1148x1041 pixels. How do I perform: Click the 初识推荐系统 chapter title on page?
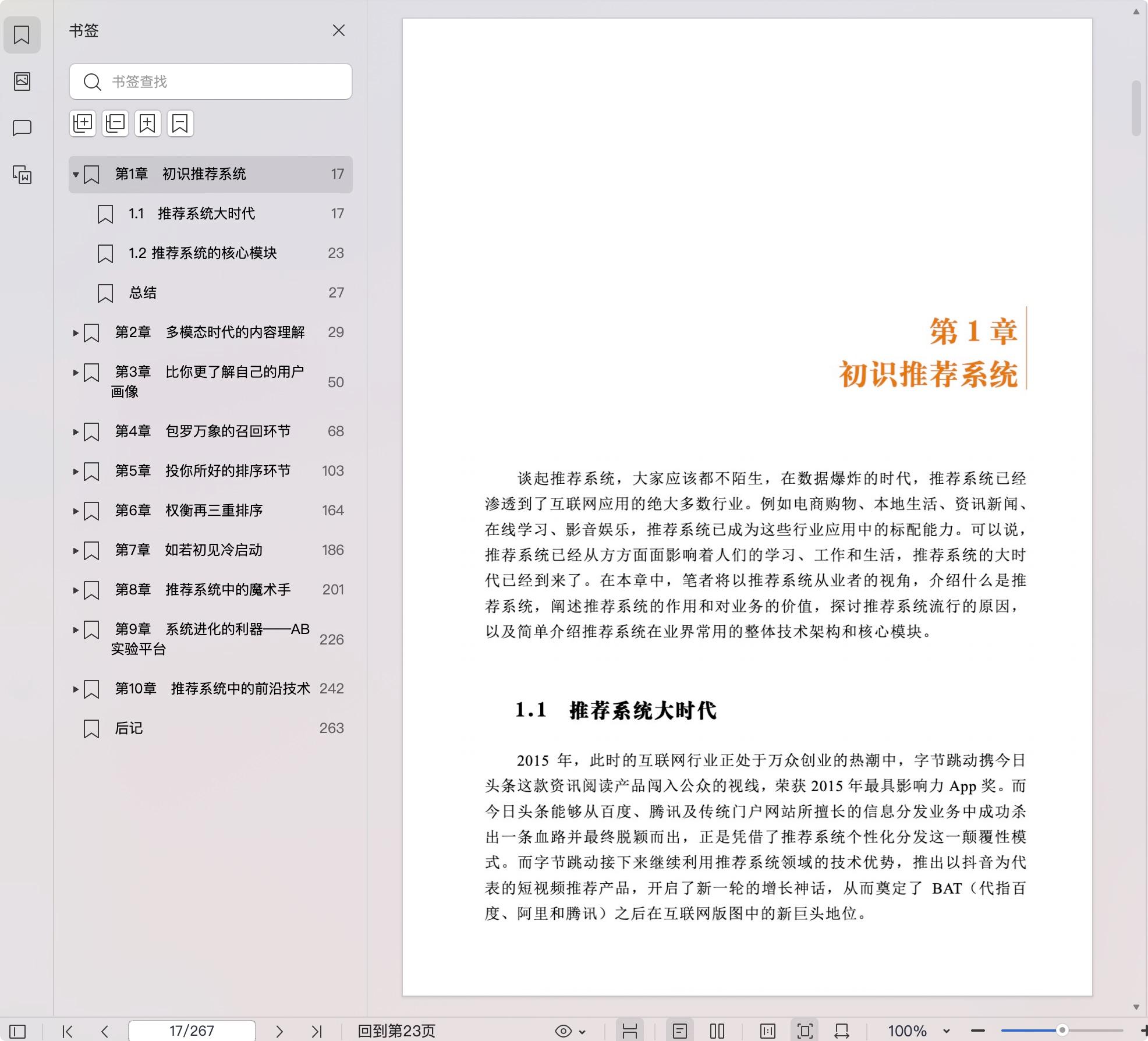(928, 374)
